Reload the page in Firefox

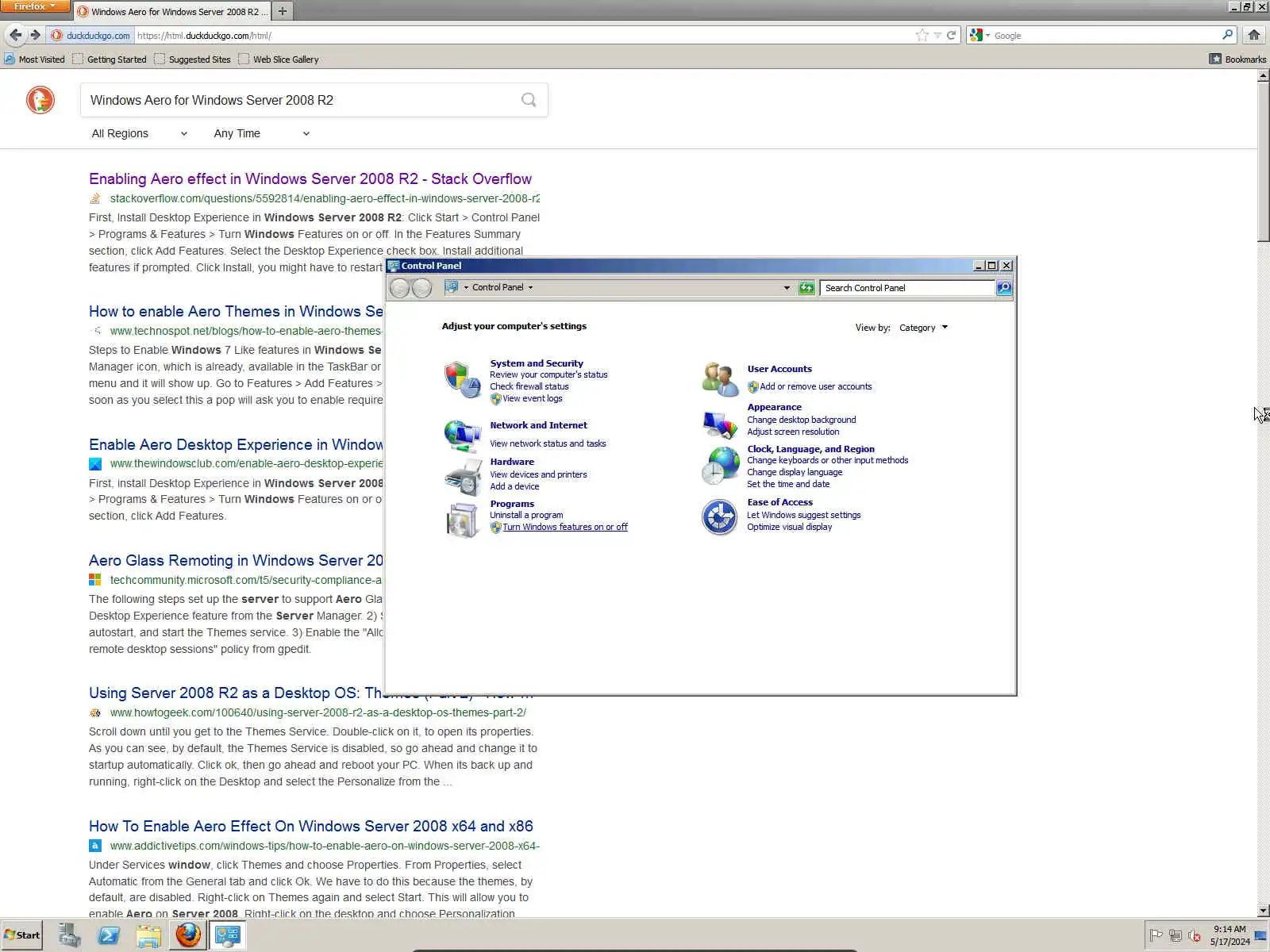tap(951, 35)
